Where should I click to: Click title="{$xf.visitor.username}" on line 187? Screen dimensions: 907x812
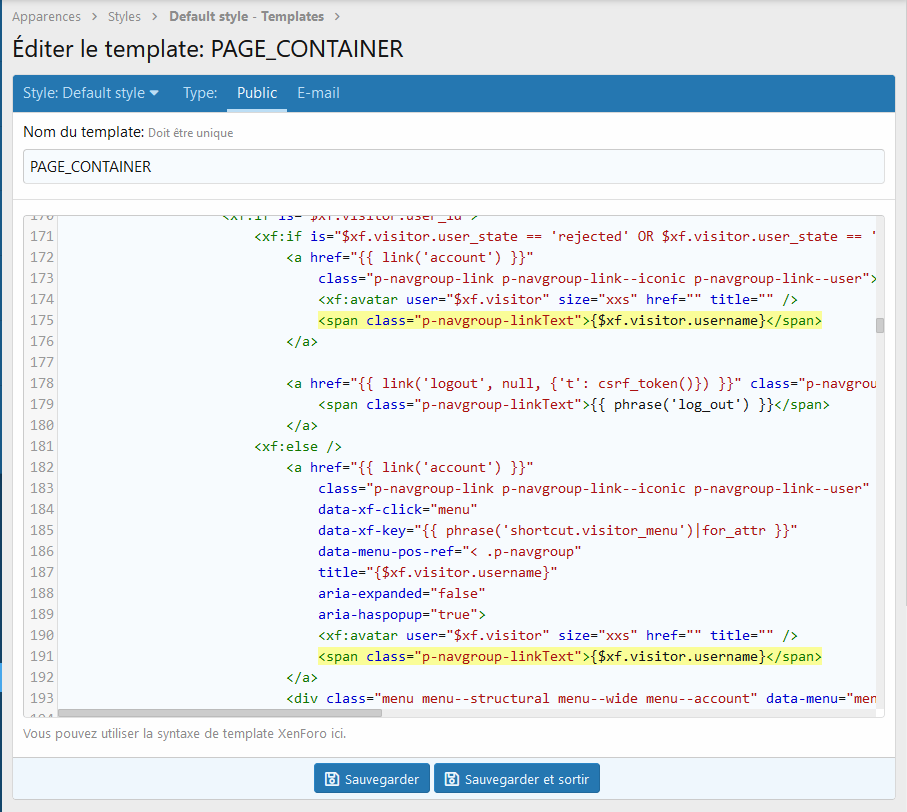pos(437,573)
